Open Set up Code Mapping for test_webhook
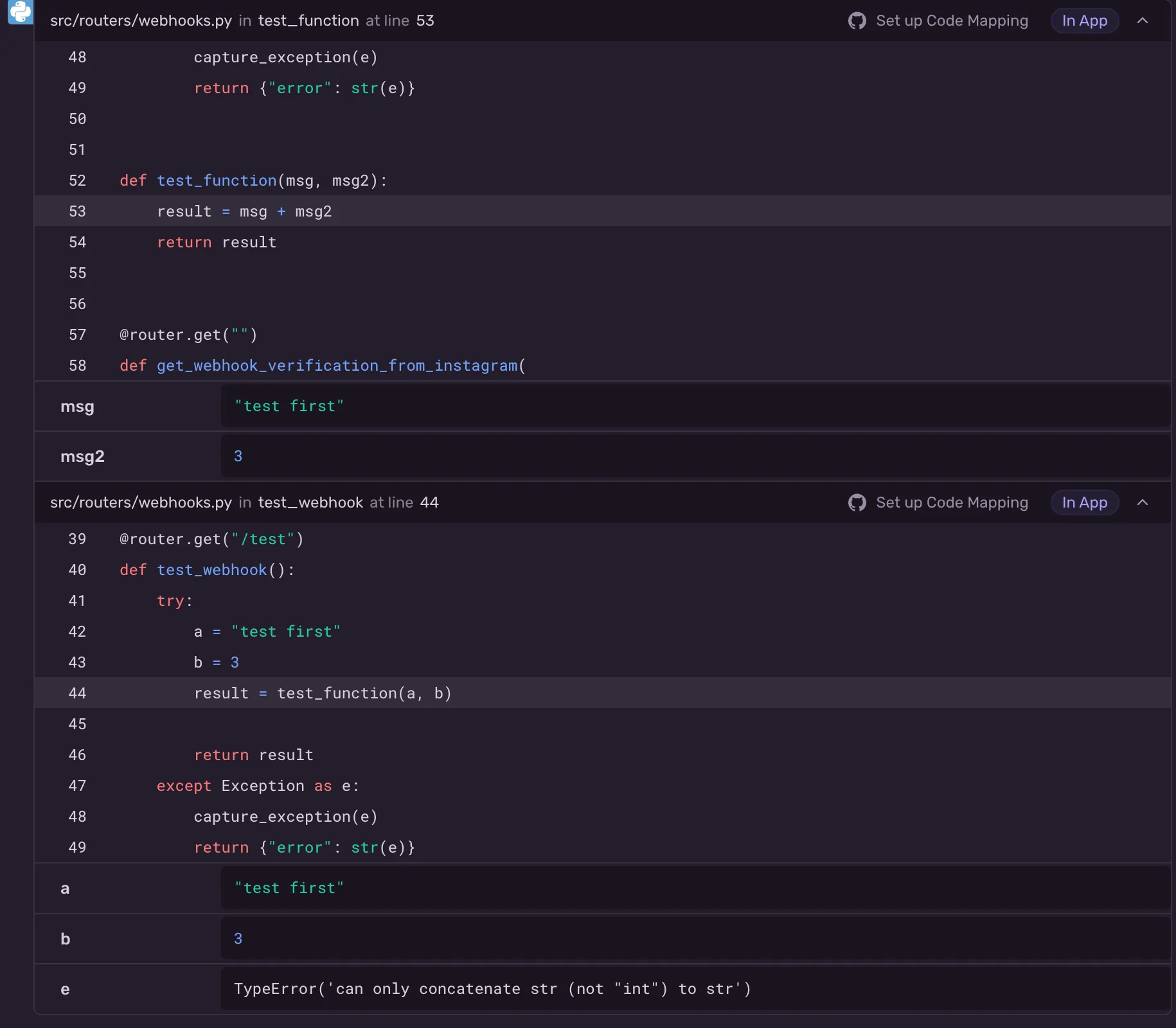Viewport: 1176px width, 1028px height. coord(952,502)
